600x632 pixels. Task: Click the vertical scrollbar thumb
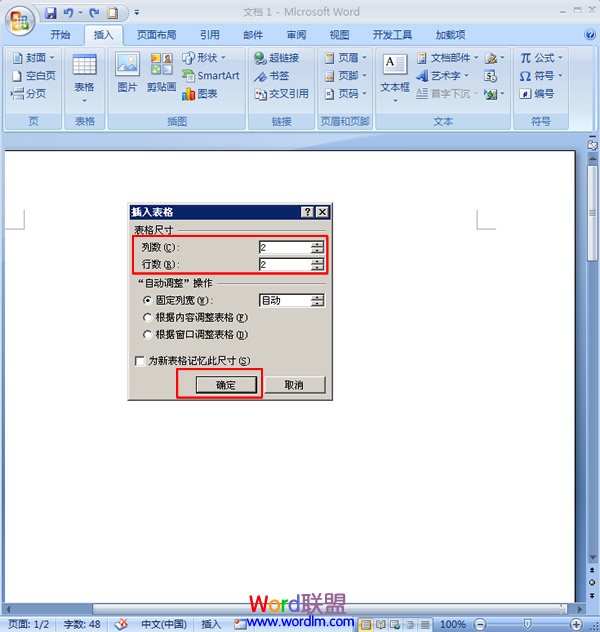coord(592,214)
